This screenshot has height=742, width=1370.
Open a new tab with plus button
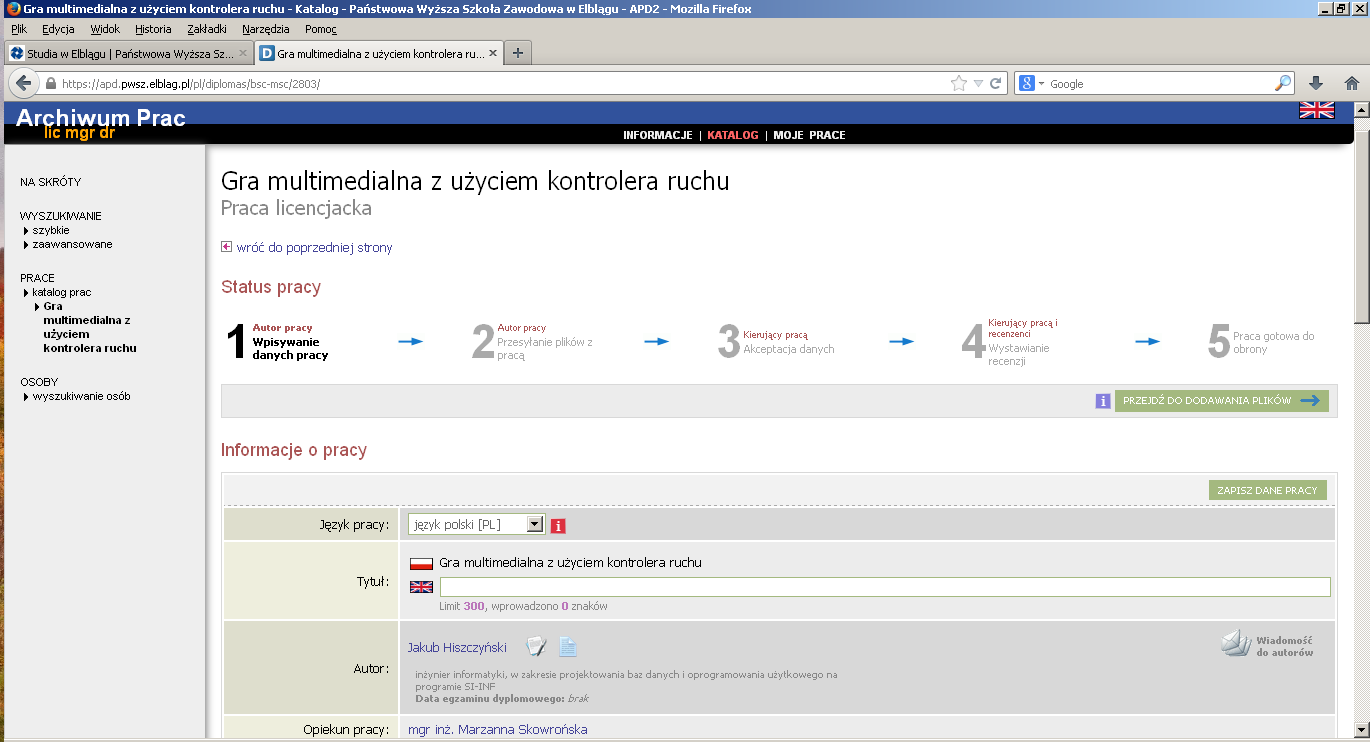(517, 53)
